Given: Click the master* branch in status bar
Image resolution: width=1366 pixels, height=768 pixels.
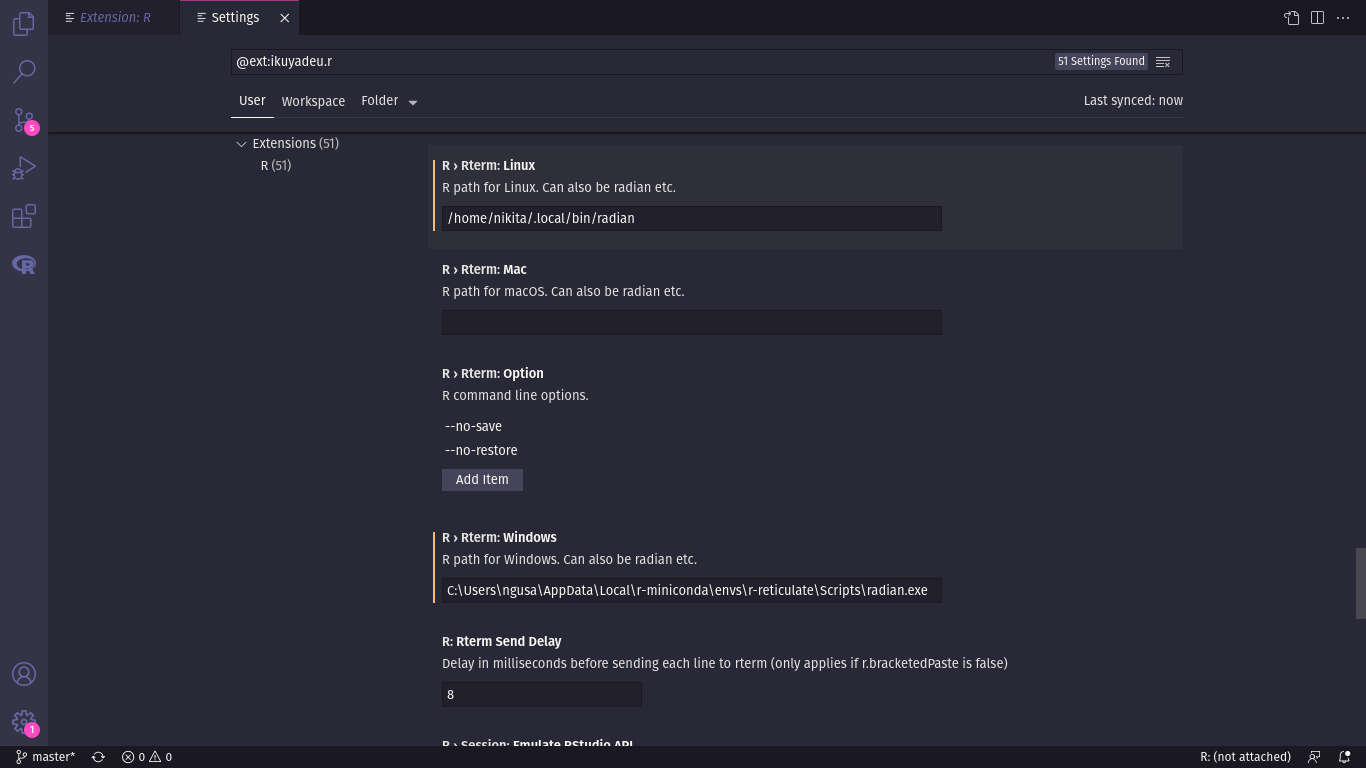Looking at the screenshot, I should pyautogui.click(x=46, y=757).
